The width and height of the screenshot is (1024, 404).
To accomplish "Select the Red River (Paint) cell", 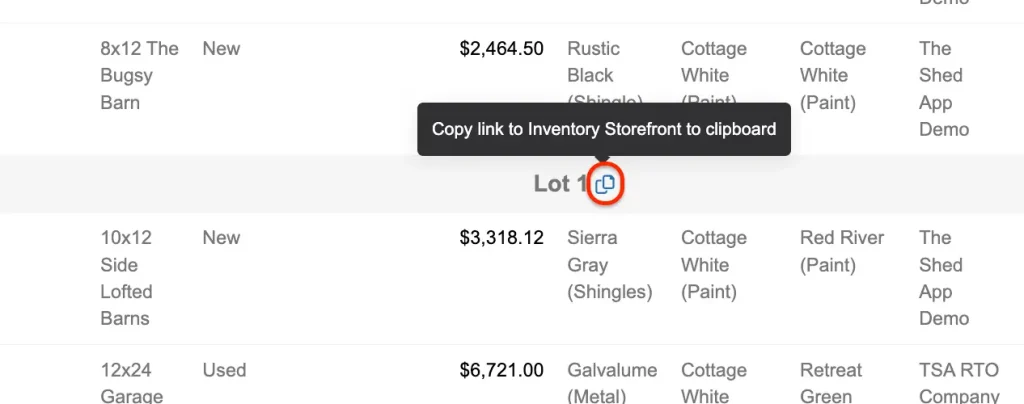I will click(x=841, y=251).
